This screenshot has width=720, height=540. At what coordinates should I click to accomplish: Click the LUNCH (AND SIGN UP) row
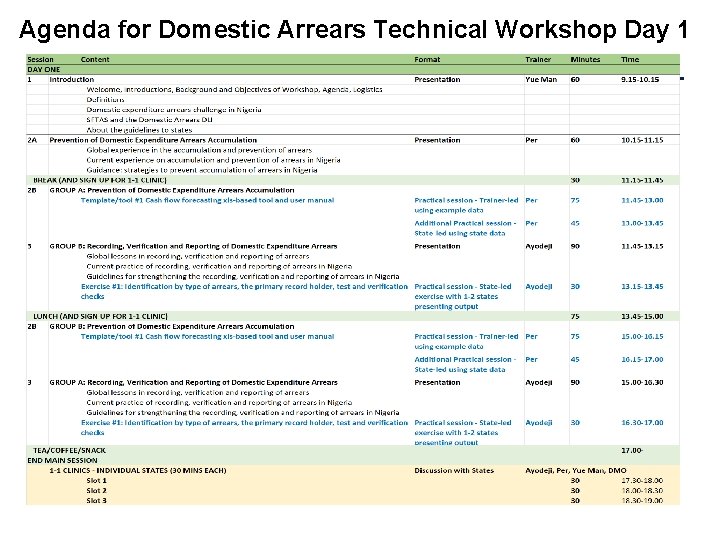(353, 316)
